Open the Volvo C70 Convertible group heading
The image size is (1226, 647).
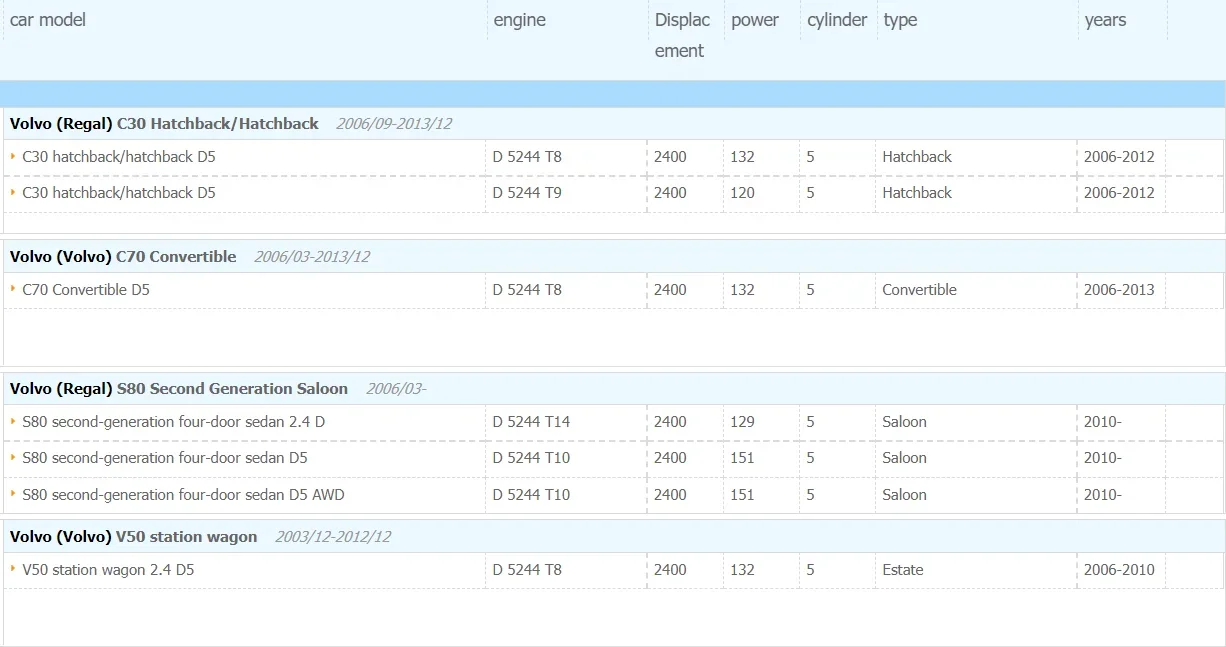pos(123,257)
